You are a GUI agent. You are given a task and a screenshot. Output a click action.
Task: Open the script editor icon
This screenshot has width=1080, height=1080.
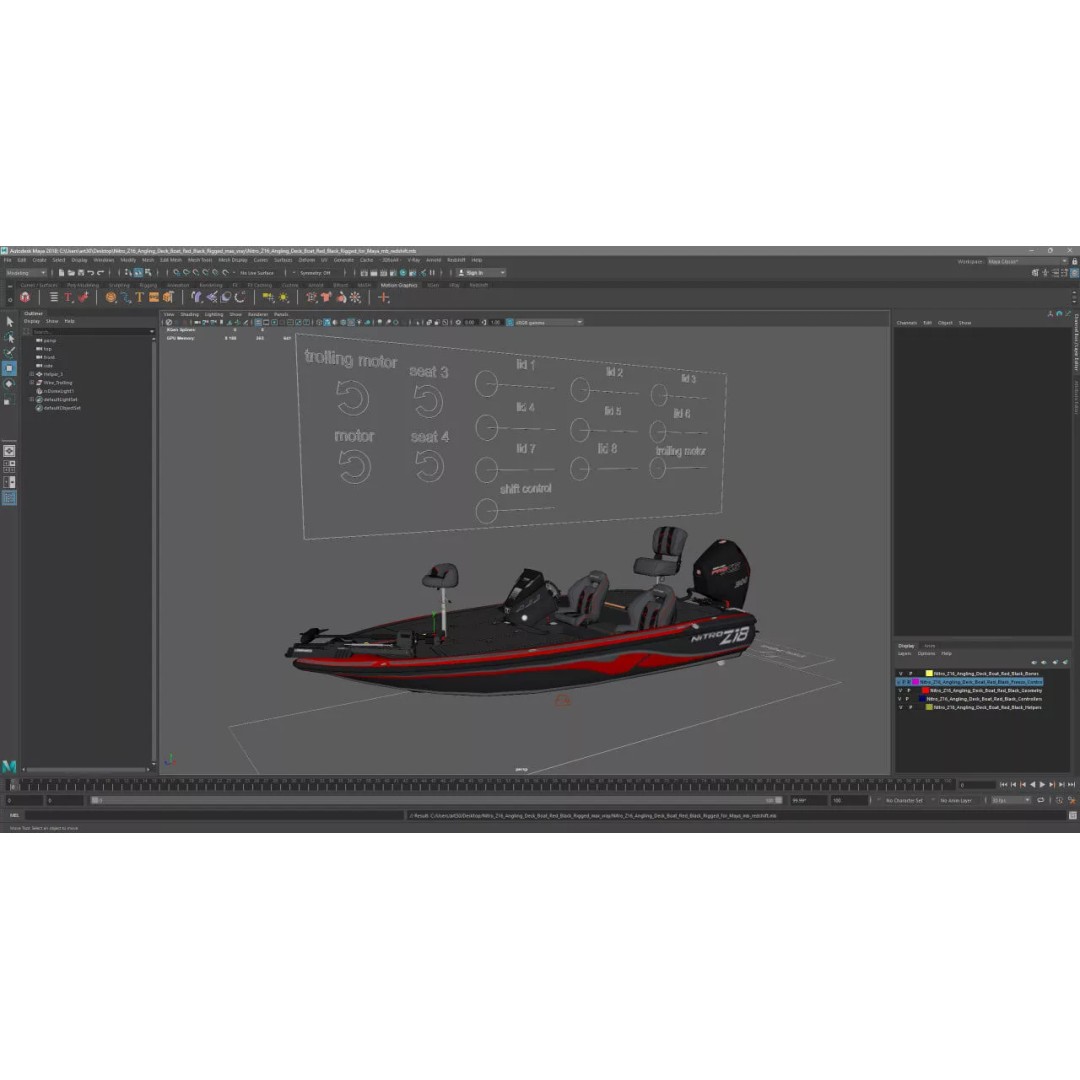pyautogui.click(x=1072, y=816)
